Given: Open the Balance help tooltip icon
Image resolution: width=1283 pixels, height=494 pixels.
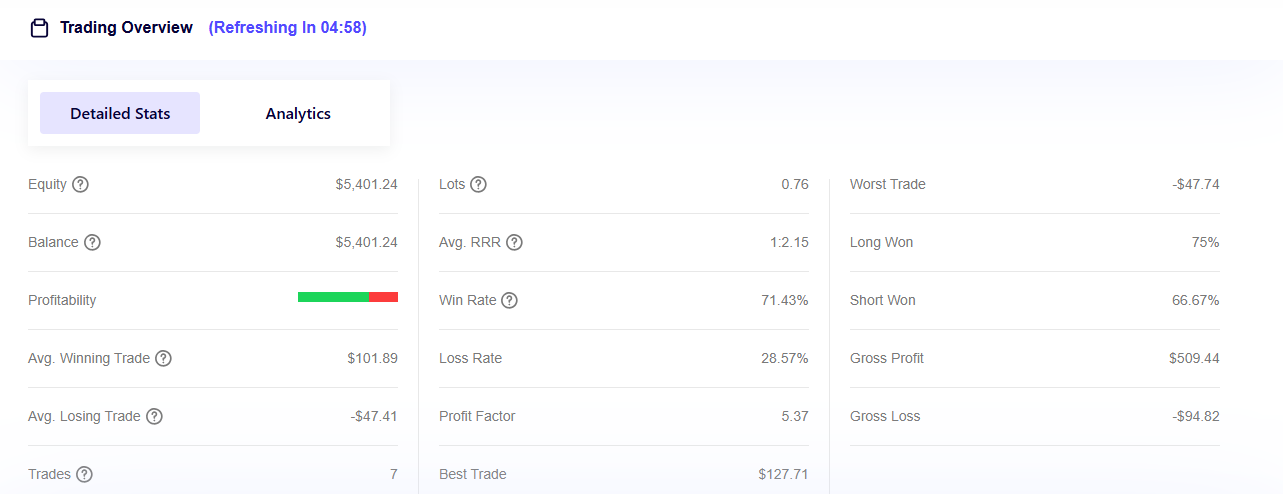Looking at the screenshot, I should pyautogui.click(x=92, y=242).
